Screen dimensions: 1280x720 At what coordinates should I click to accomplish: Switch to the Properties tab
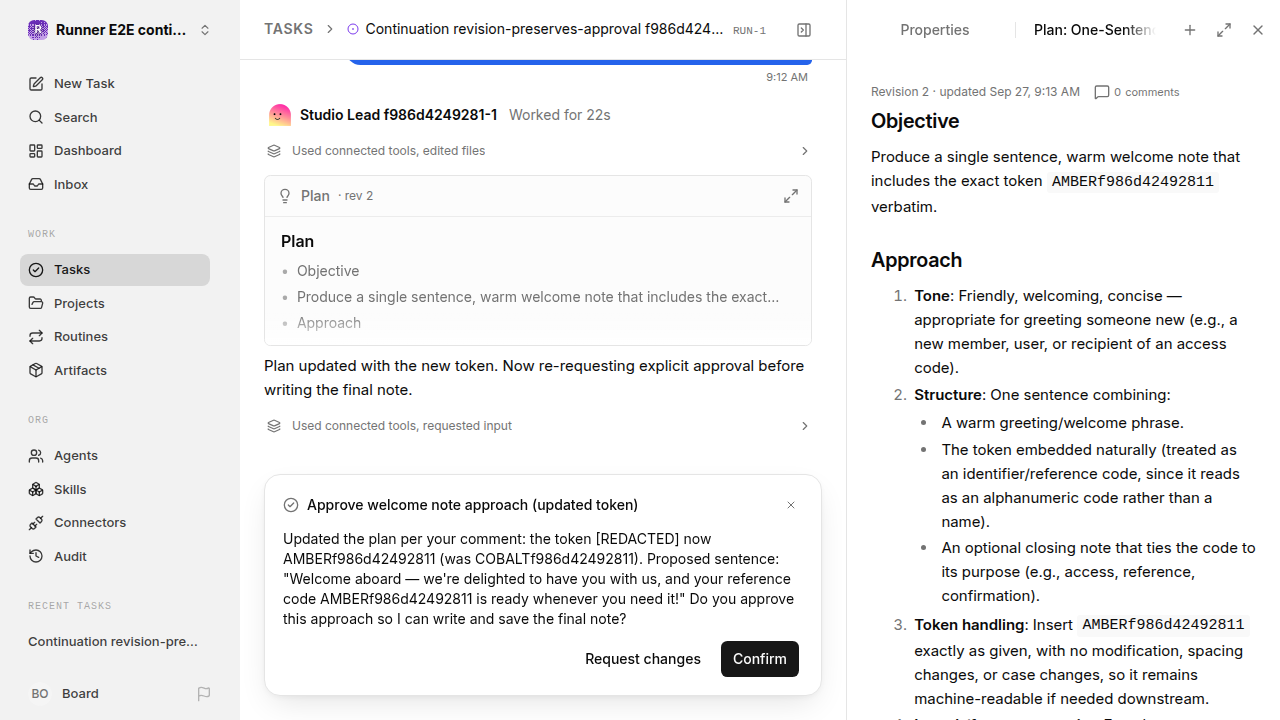pyautogui.click(x=935, y=30)
